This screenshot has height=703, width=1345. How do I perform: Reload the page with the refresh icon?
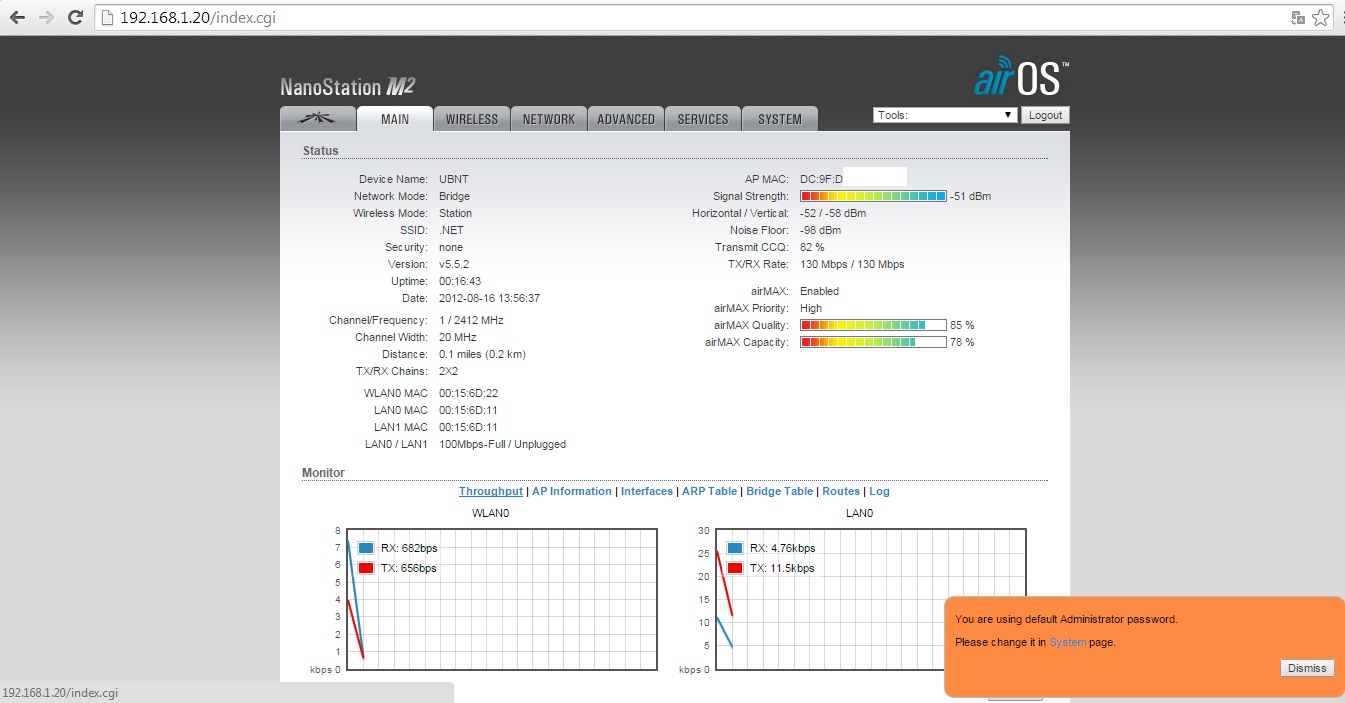75,17
